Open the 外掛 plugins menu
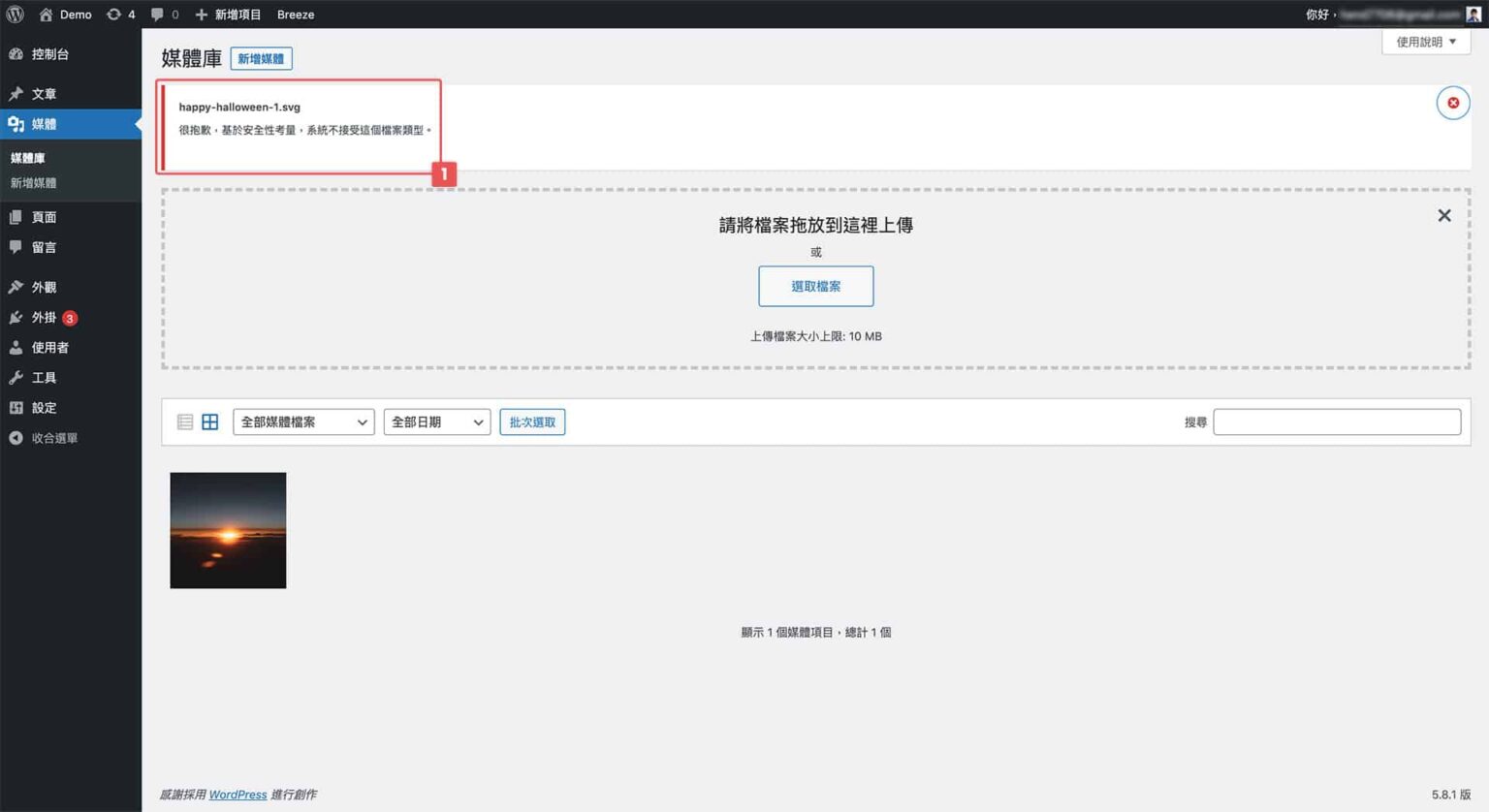The height and width of the screenshot is (812, 1489). (71, 317)
